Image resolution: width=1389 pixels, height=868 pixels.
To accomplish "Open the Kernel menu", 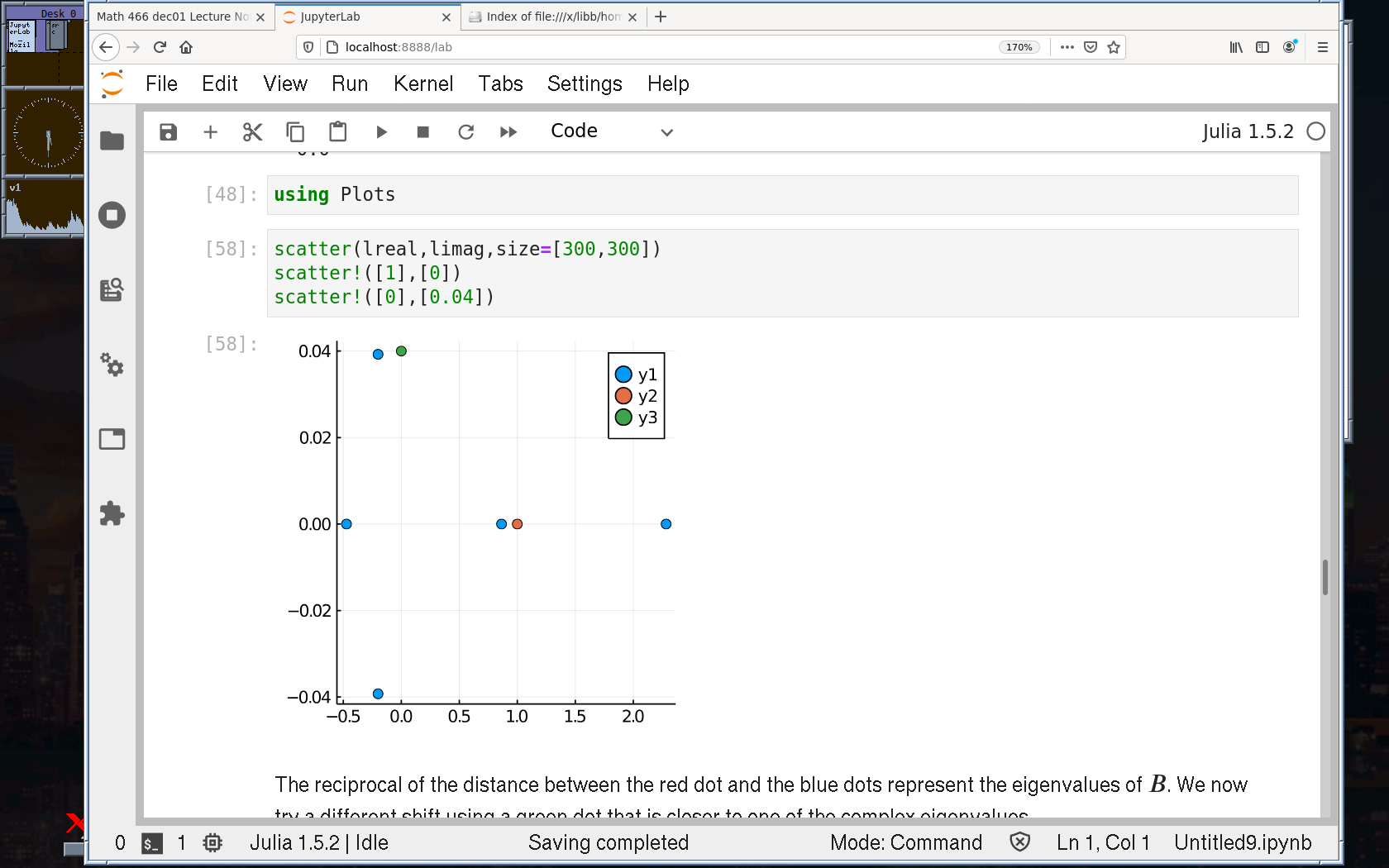I will (422, 84).
